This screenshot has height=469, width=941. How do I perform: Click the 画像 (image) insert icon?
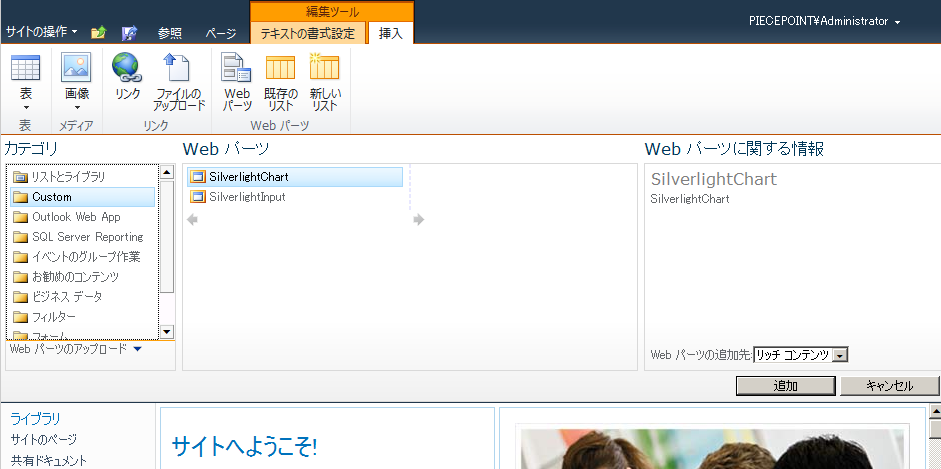pos(76,67)
